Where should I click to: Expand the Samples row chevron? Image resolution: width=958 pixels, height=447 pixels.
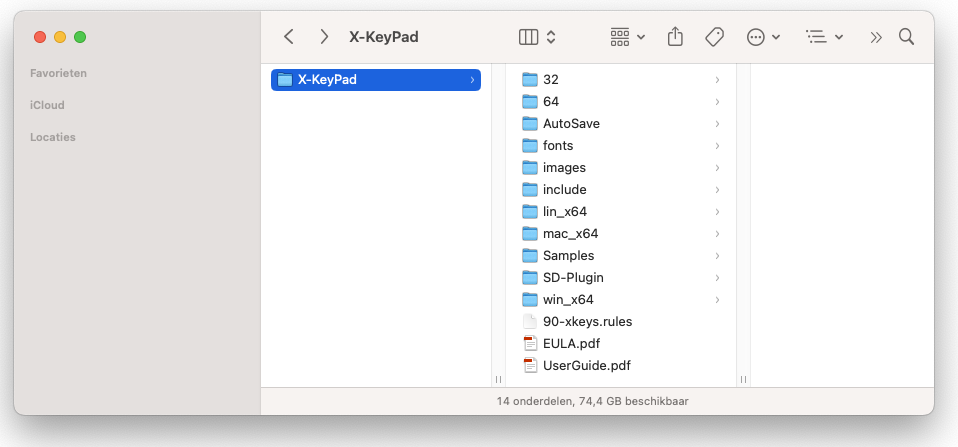[717, 256]
